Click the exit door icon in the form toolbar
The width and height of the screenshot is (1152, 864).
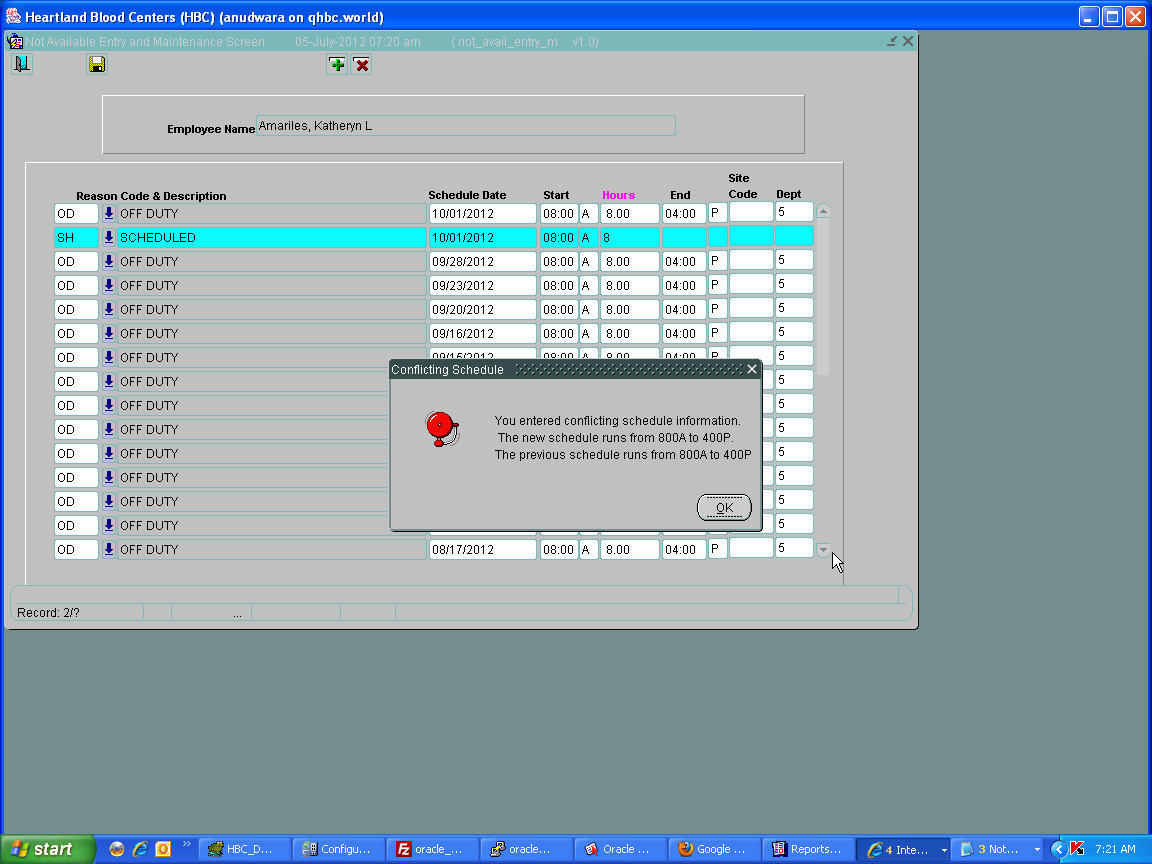22,64
